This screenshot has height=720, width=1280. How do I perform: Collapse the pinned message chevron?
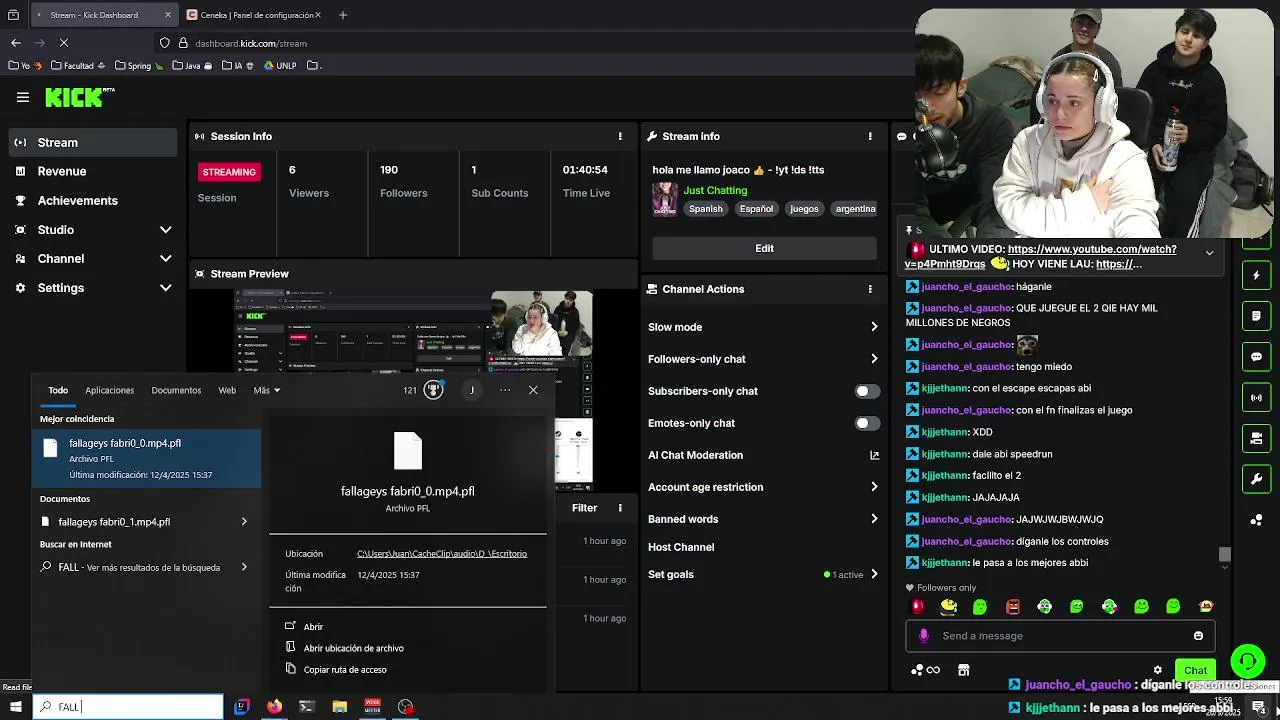1209,253
